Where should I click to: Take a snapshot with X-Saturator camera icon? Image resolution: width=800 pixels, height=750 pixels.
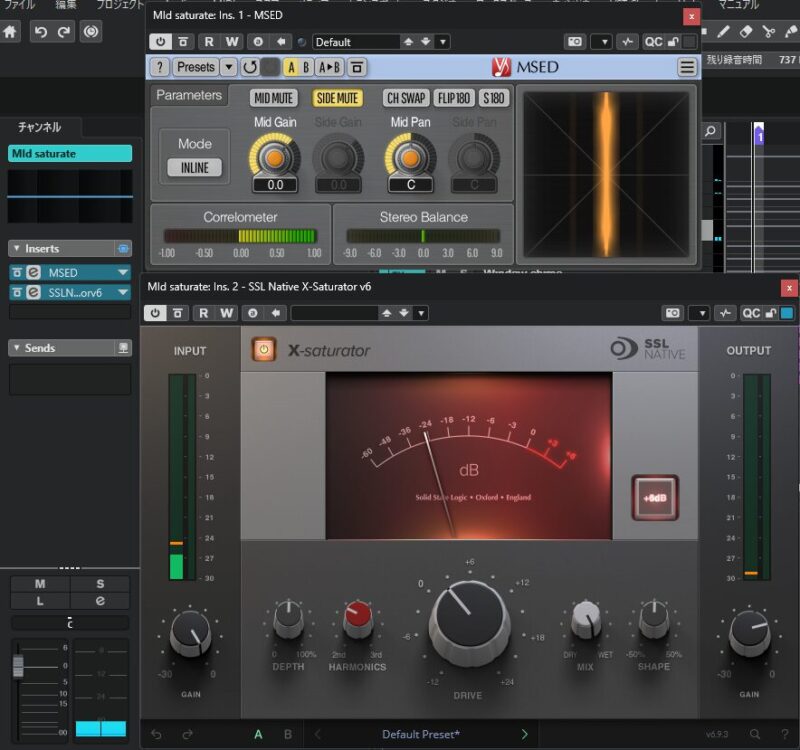tap(672, 313)
